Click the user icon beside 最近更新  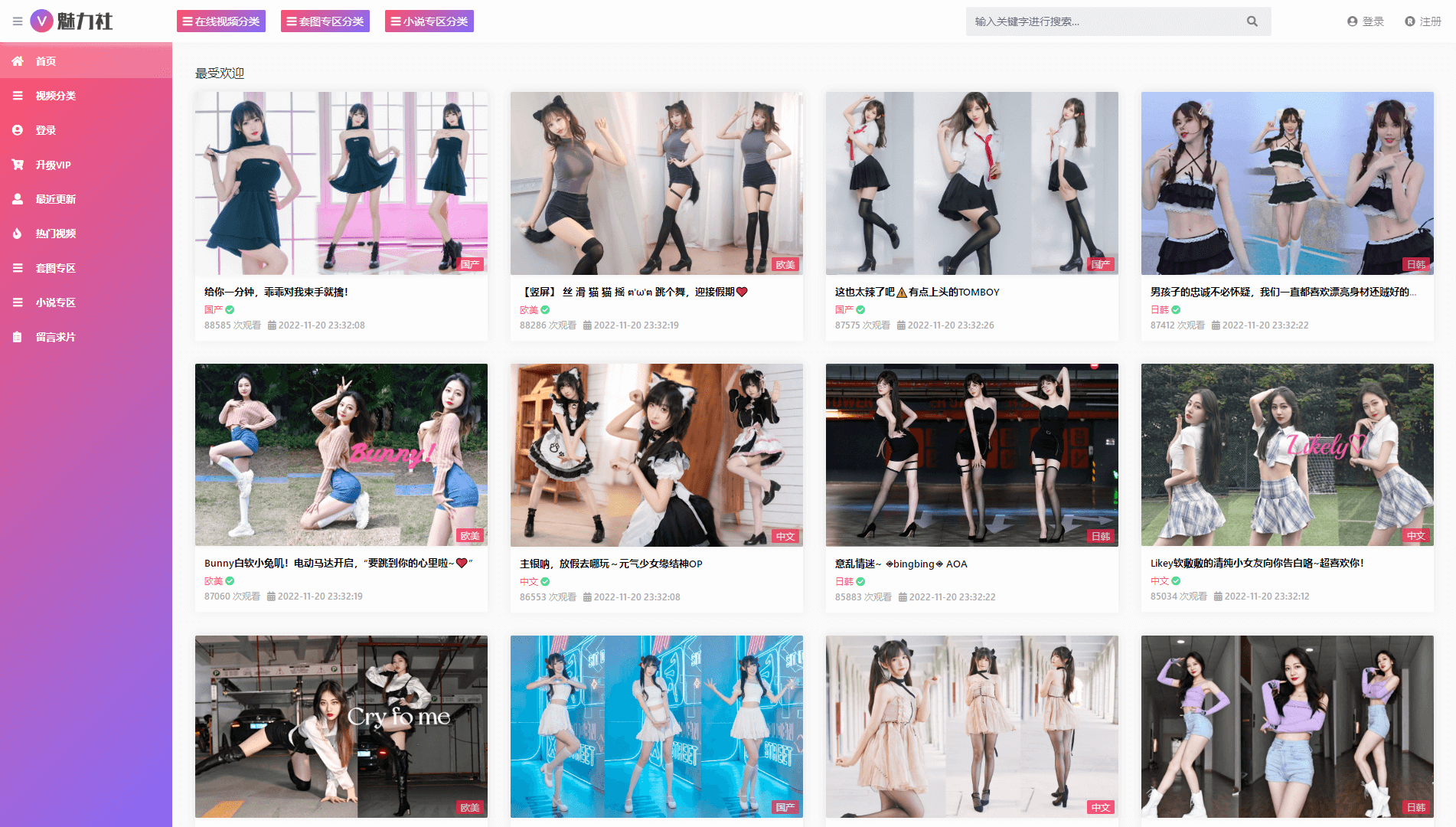point(17,199)
